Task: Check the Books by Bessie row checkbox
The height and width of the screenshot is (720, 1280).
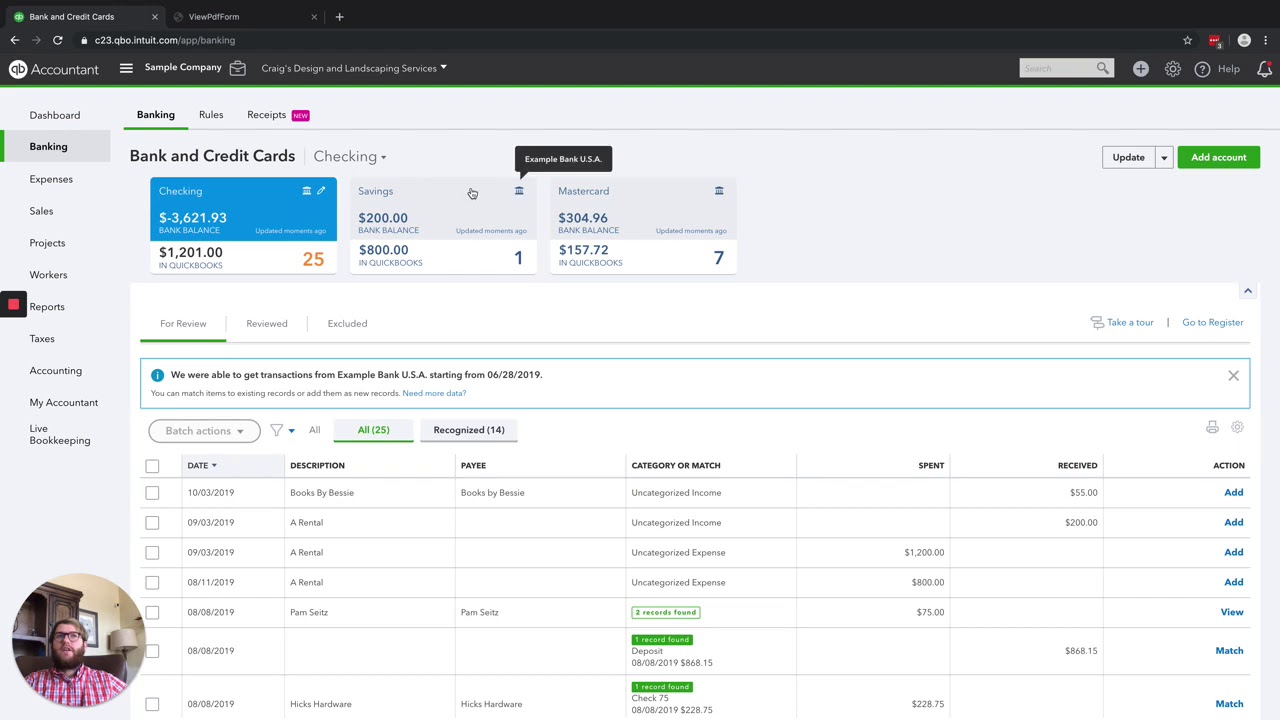Action: [x=152, y=493]
